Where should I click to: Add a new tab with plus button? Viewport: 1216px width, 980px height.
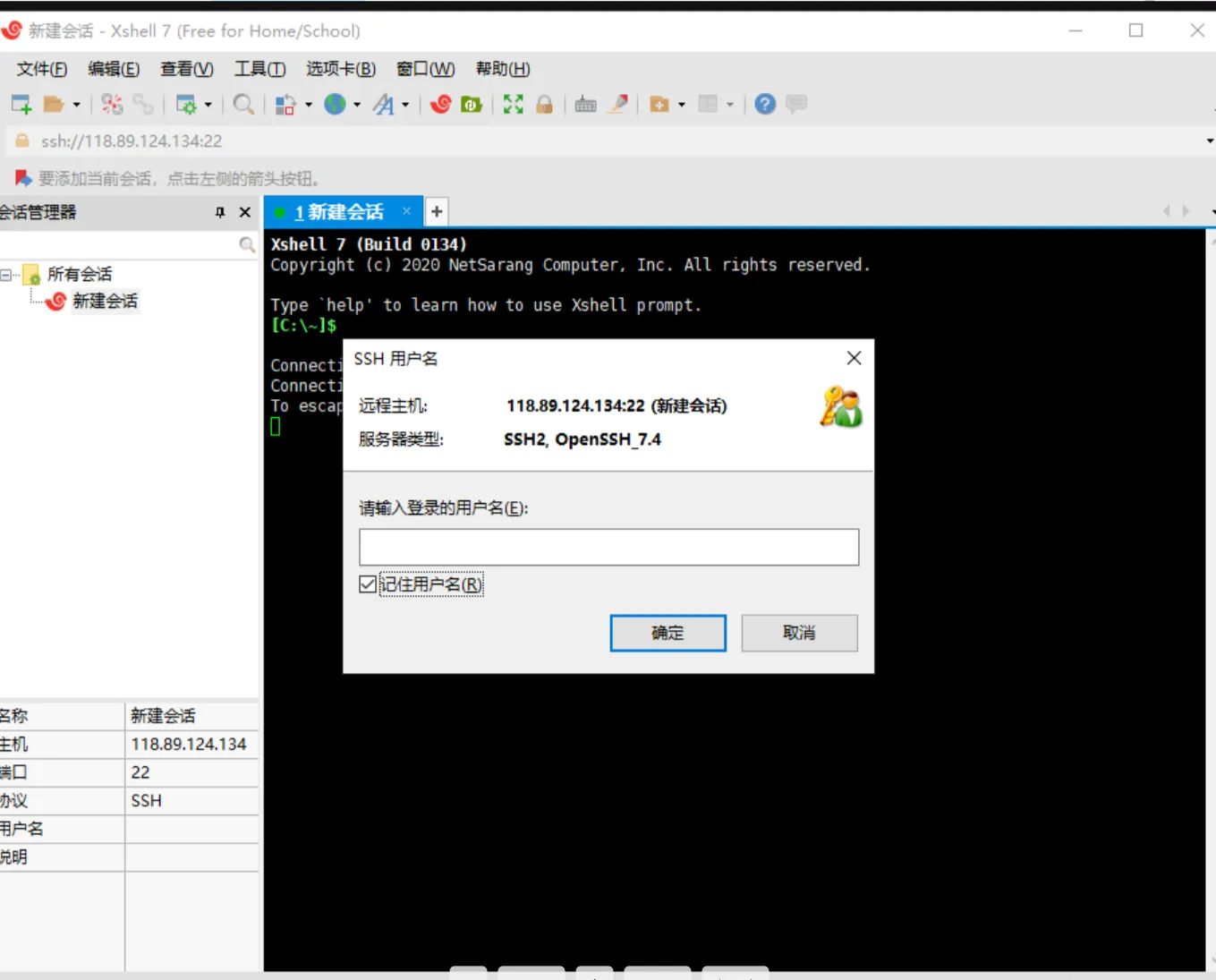coord(437,211)
